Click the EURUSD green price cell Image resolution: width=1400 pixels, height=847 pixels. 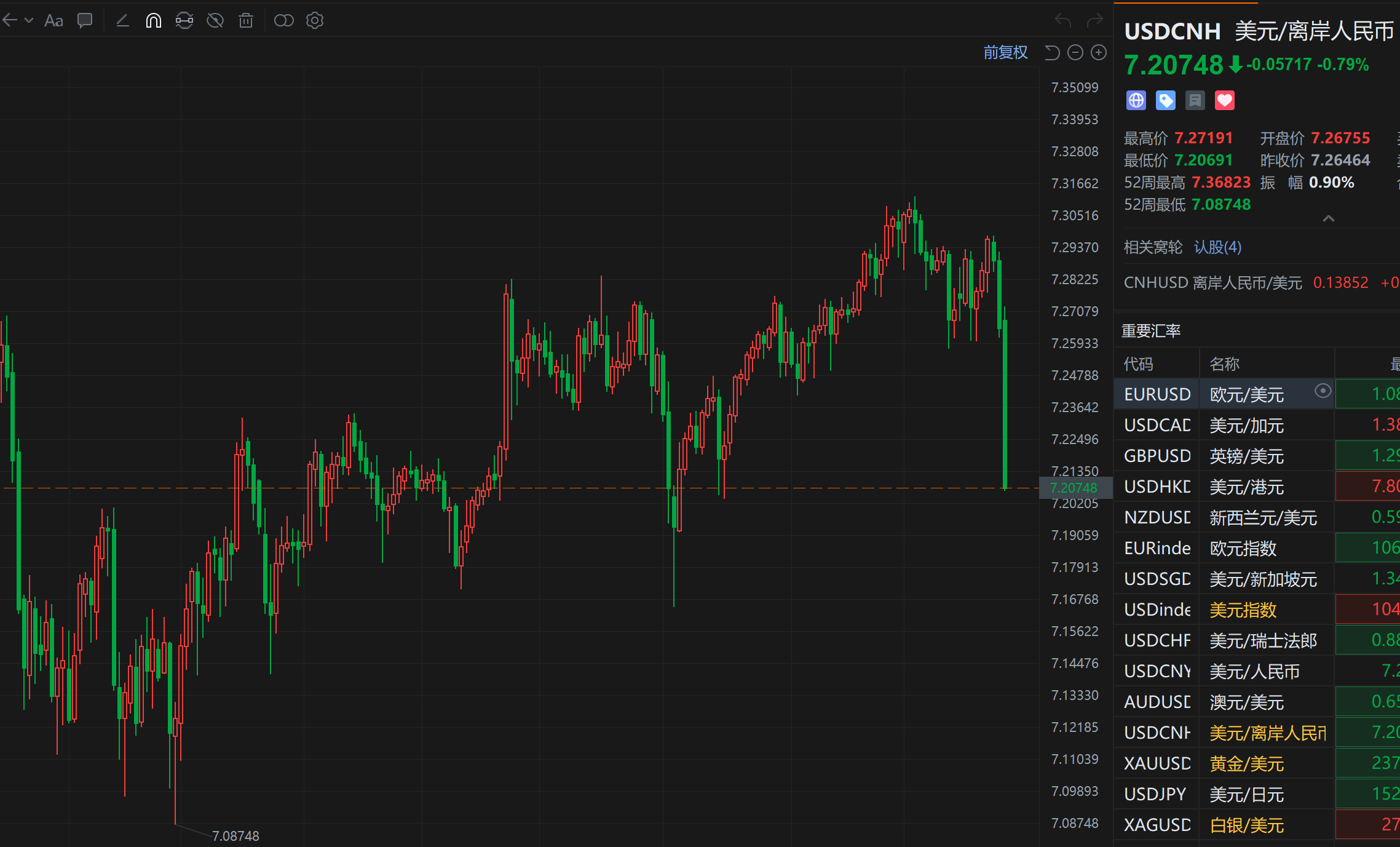point(1367,394)
